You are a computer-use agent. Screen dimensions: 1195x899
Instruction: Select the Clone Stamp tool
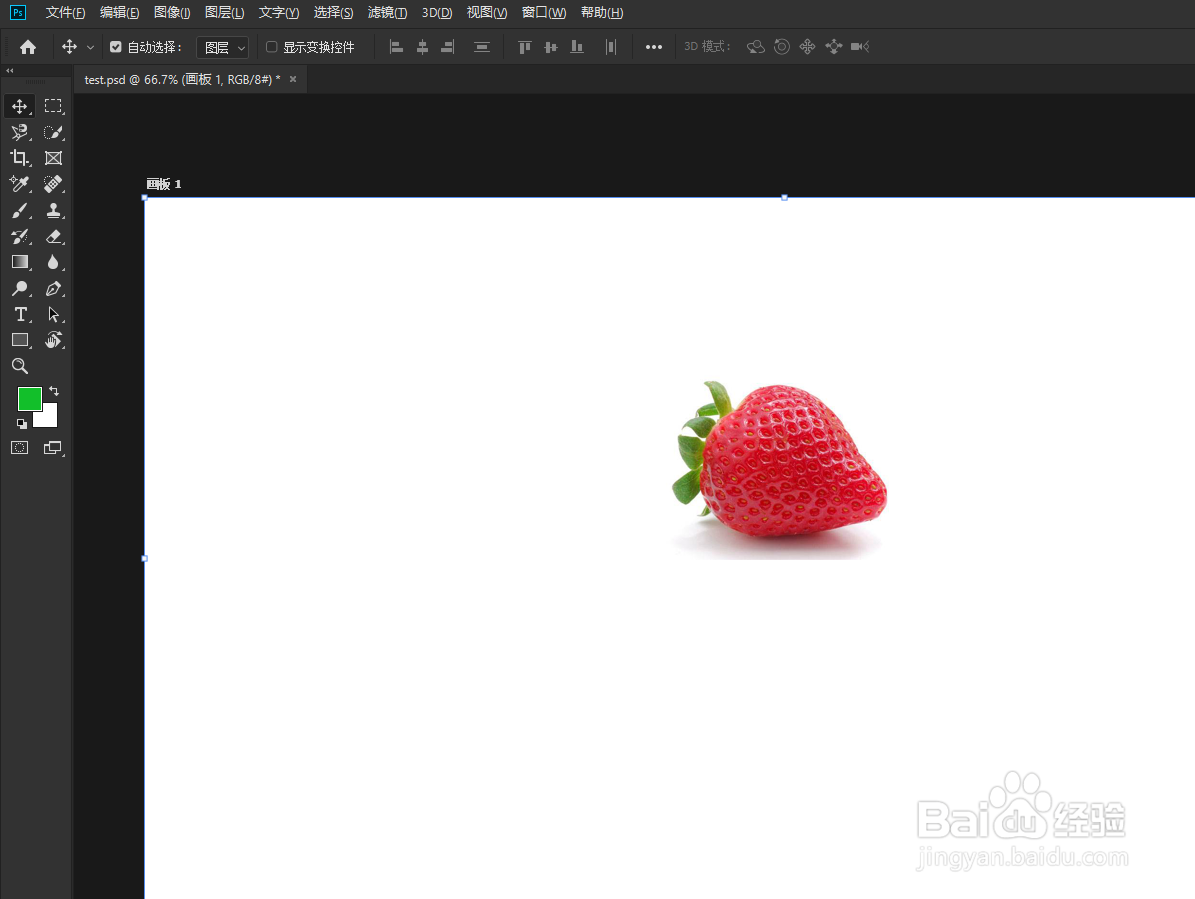(53, 210)
